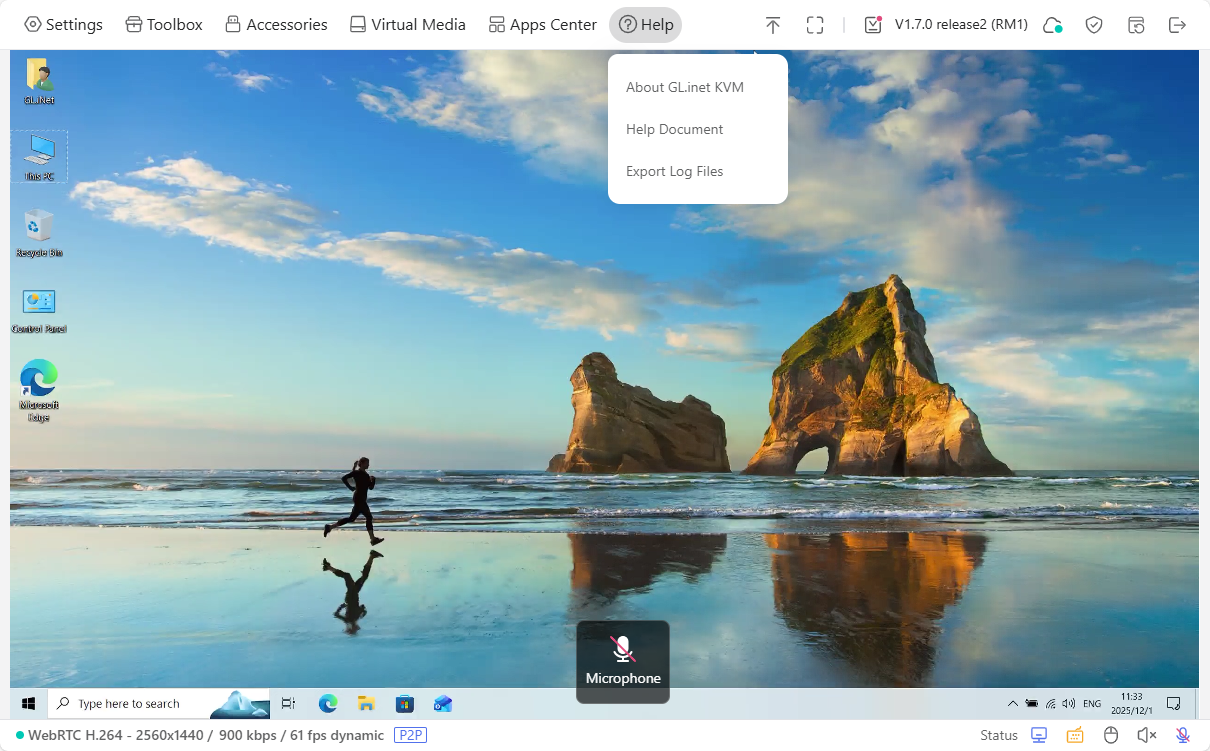The width and height of the screenshot is (1210, 751).
Task: Toggle the muted microphone in status bar
Action: [x=1182, y=735]
